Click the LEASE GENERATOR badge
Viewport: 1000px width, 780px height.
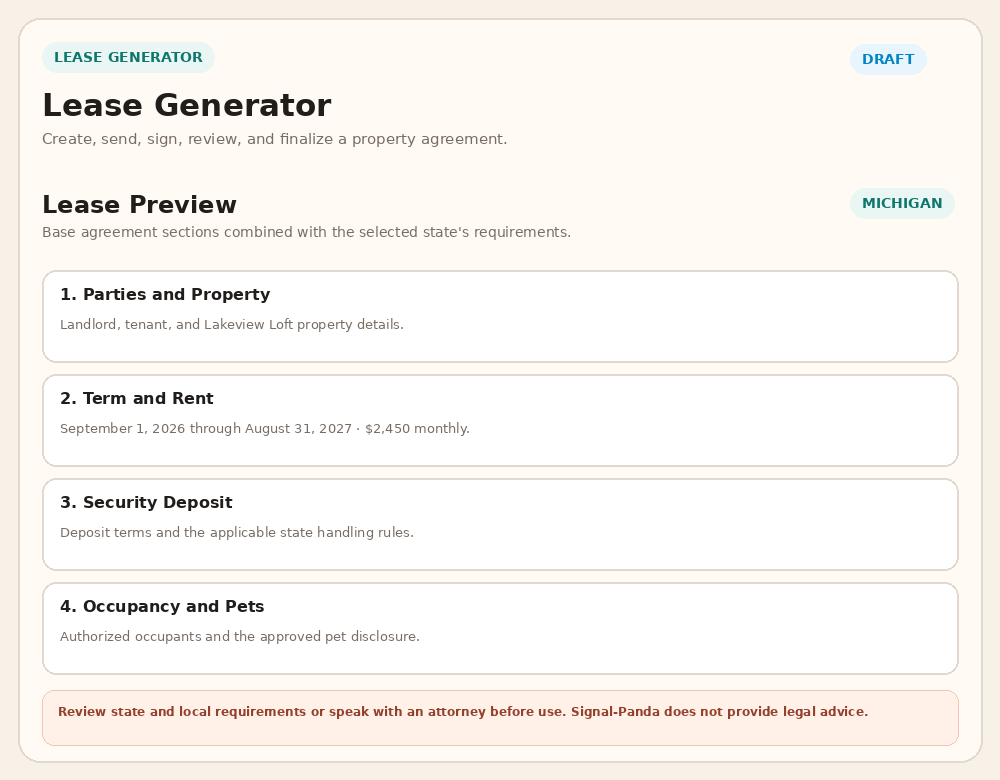[128, 57]
